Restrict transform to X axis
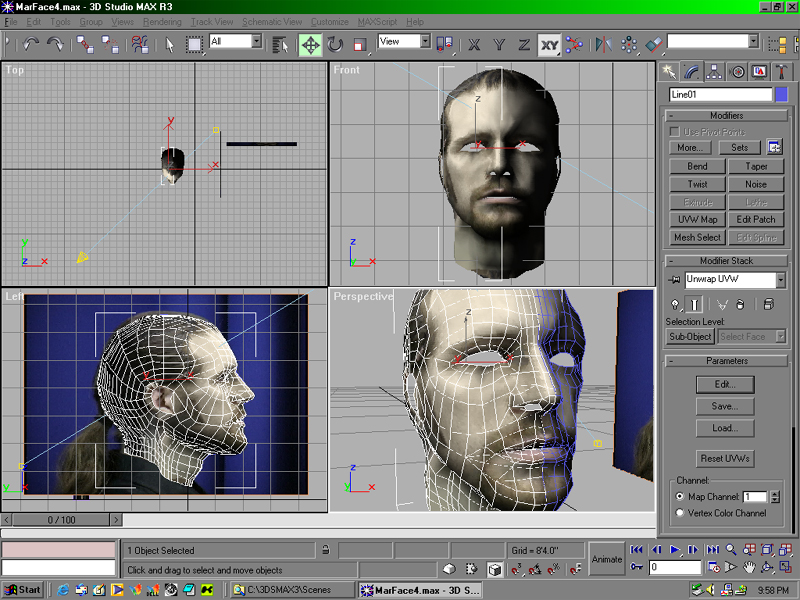This screenshot has height=600, width=800. [474, 44]
